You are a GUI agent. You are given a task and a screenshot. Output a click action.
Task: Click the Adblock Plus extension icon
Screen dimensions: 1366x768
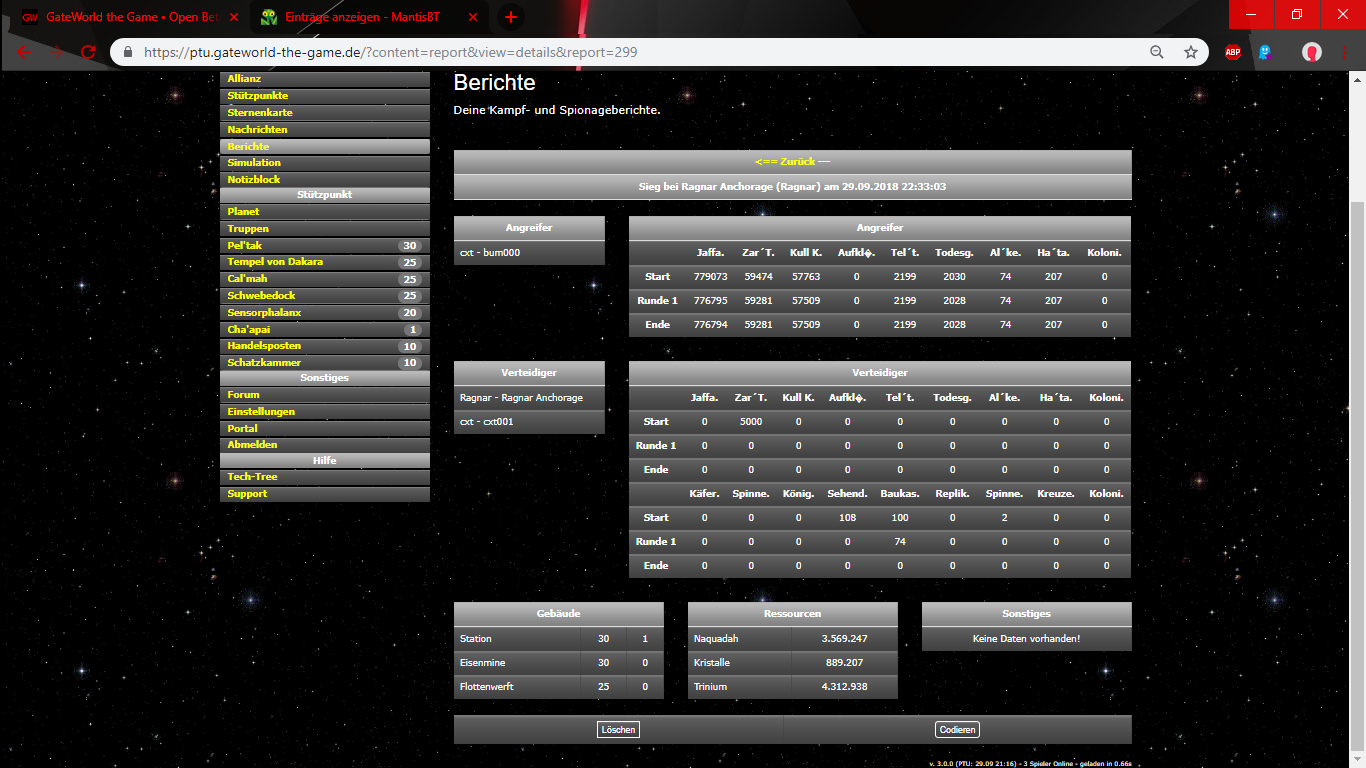1233,52
